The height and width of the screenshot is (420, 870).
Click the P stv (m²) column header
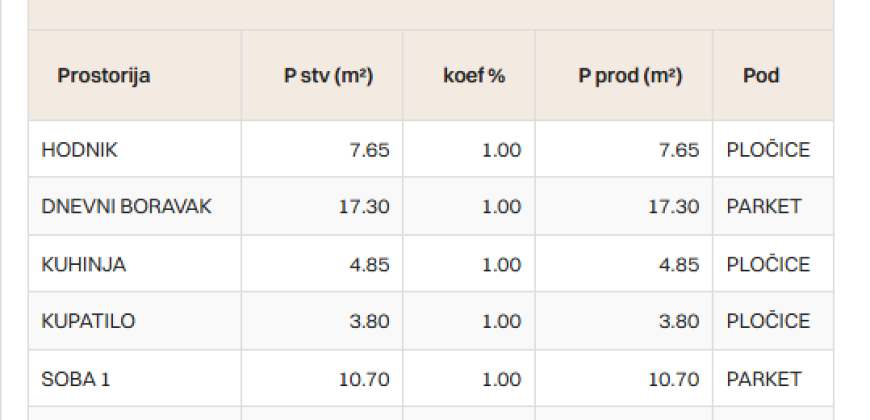[328, 75]
